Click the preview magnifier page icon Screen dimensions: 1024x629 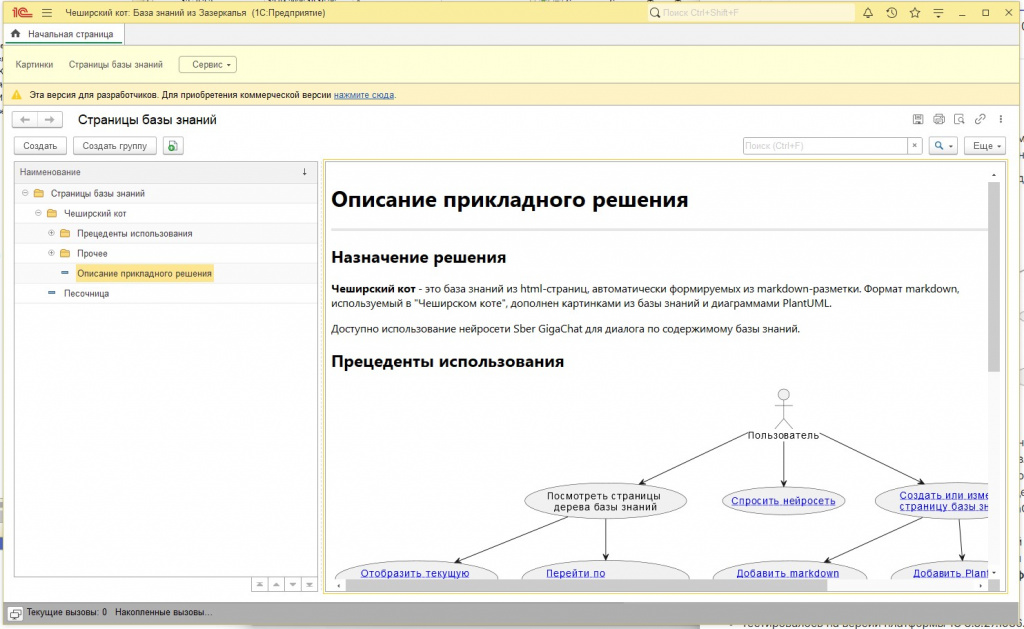(x=959, y=119)
